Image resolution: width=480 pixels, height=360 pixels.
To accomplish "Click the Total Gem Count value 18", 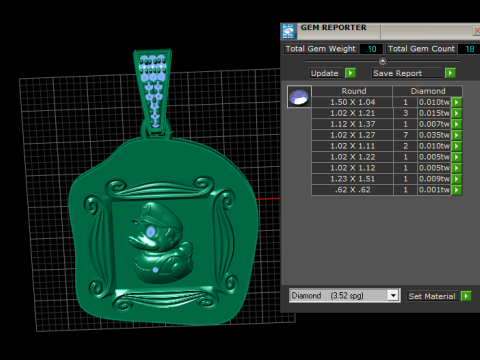I will pos(469,49).
